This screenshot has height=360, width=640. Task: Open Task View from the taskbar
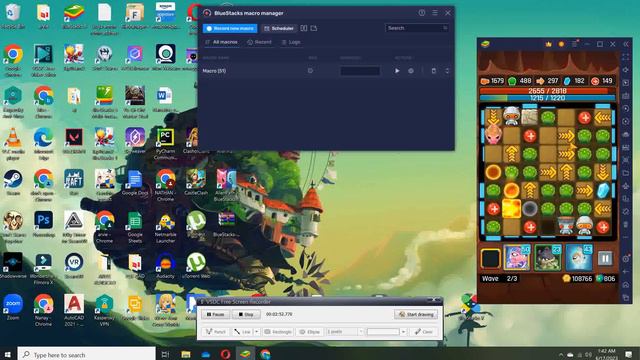coord(165,354)
